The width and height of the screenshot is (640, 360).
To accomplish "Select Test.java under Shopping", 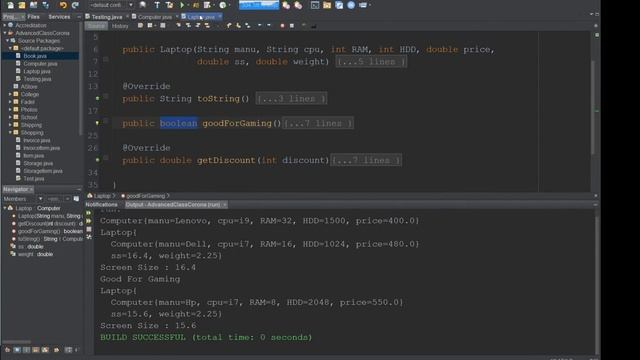I will click(33, 179).
